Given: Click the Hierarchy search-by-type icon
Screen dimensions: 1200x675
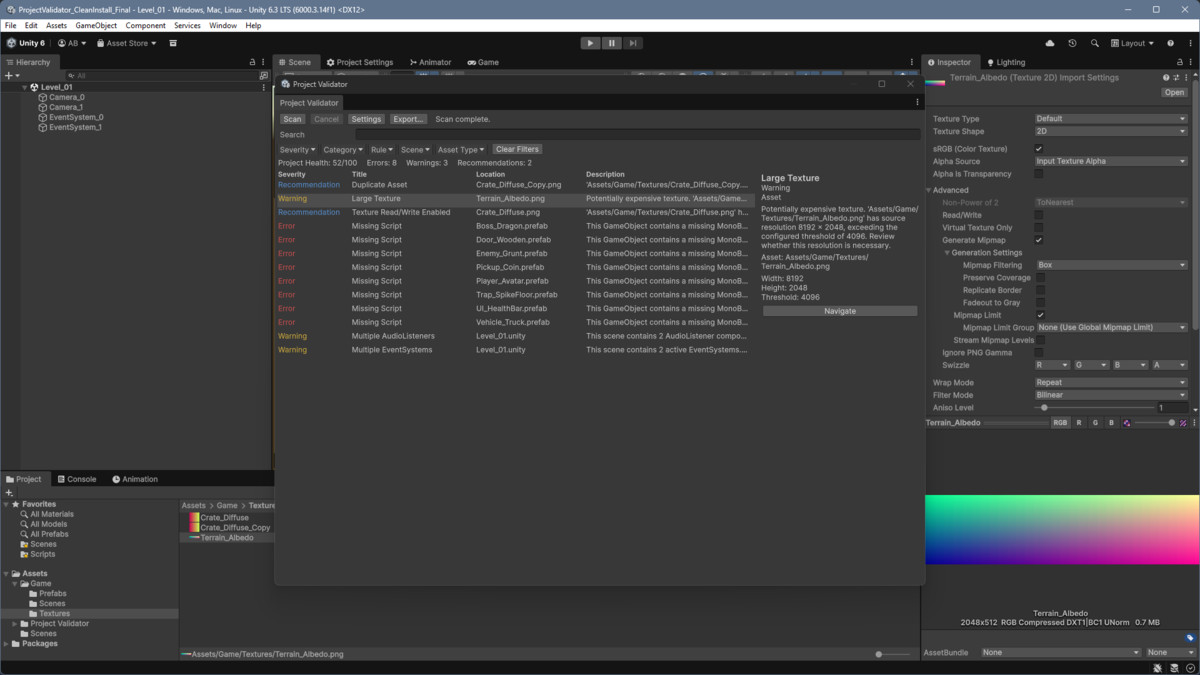Looking at the screenshot, I should pos(263,75).
